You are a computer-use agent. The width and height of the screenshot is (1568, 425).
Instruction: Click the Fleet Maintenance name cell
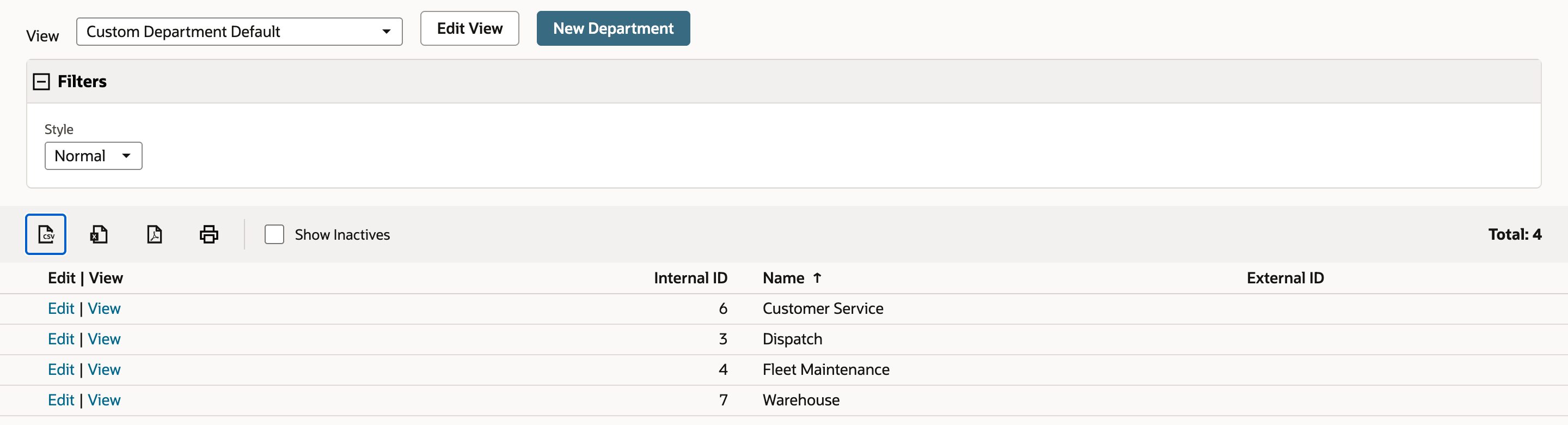(x=825, y=369)
